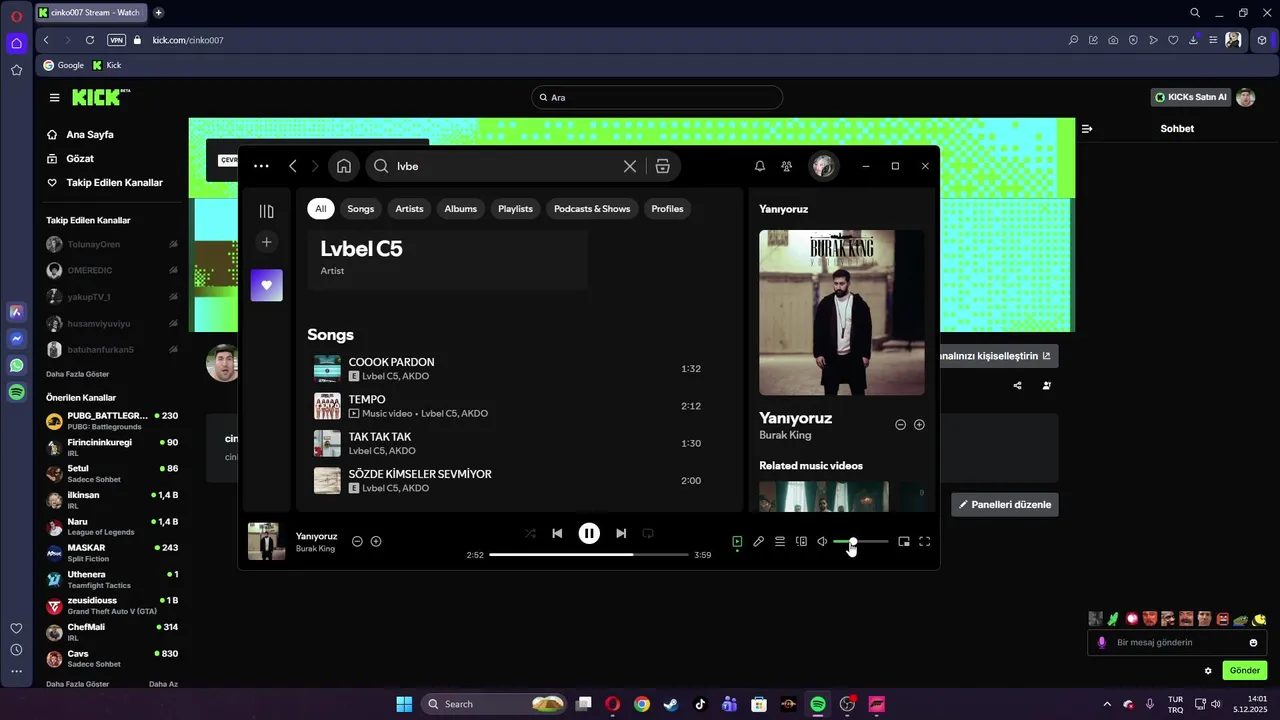The height and width of the screenshot is (720, 1280).
Task: Toggle Kick sidebar hamburger menu
Action: 54,97
